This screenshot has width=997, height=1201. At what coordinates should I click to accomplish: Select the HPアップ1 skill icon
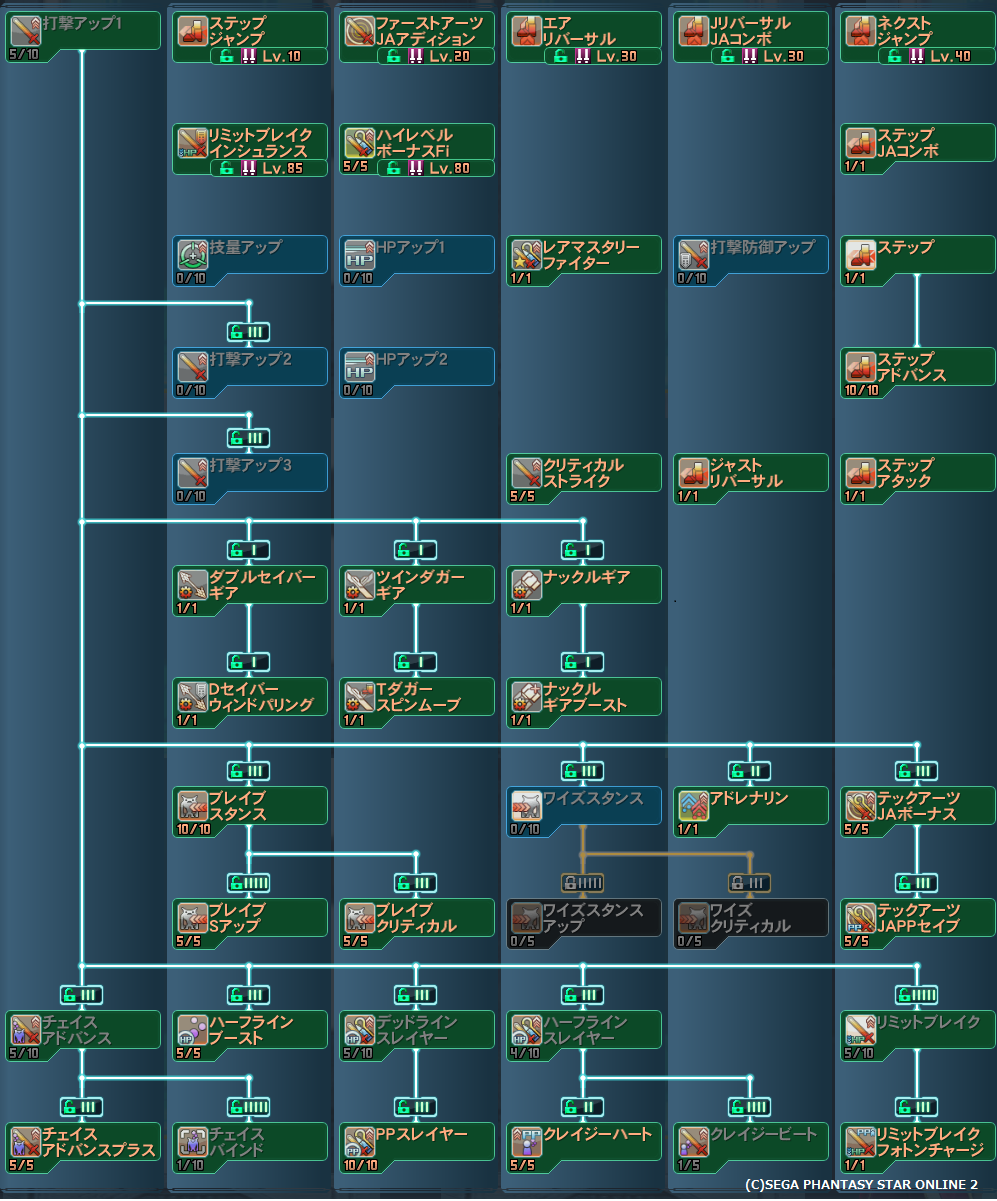(359, 255)
